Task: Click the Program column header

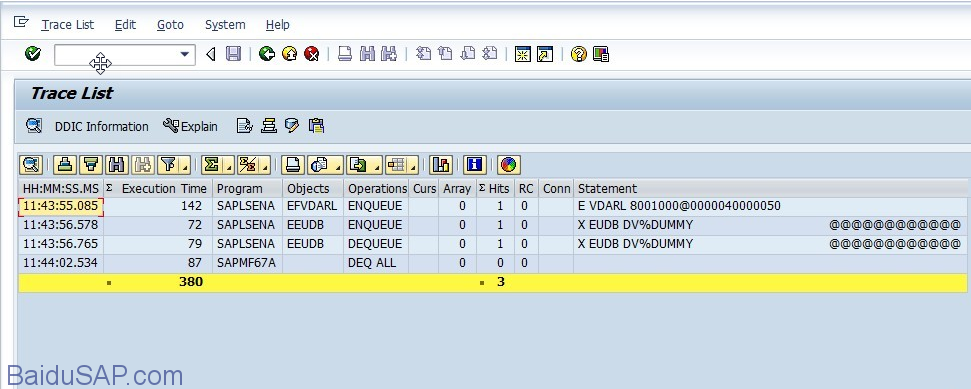Action: point(248,188)
